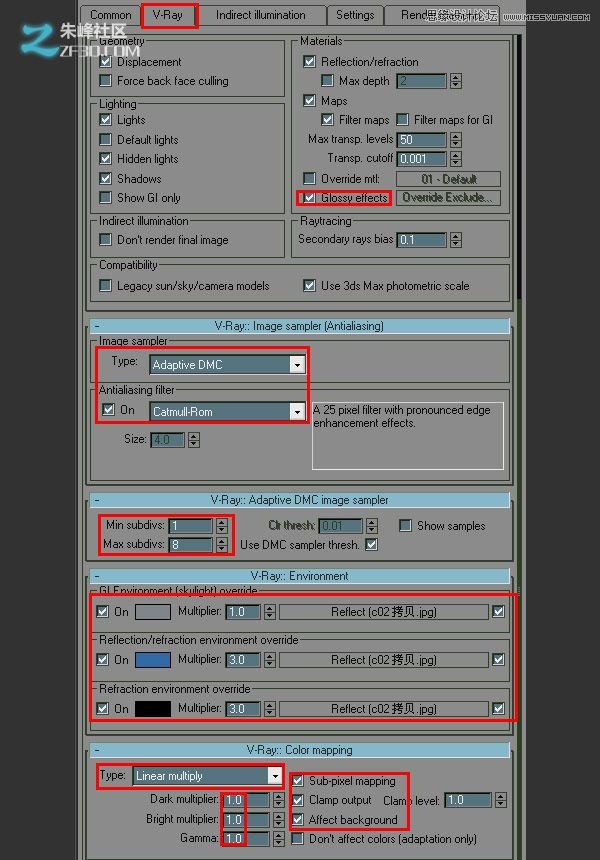Switch to Indirect illumination tab
This screenshot has height=860, width=600.
pos(261,15)
